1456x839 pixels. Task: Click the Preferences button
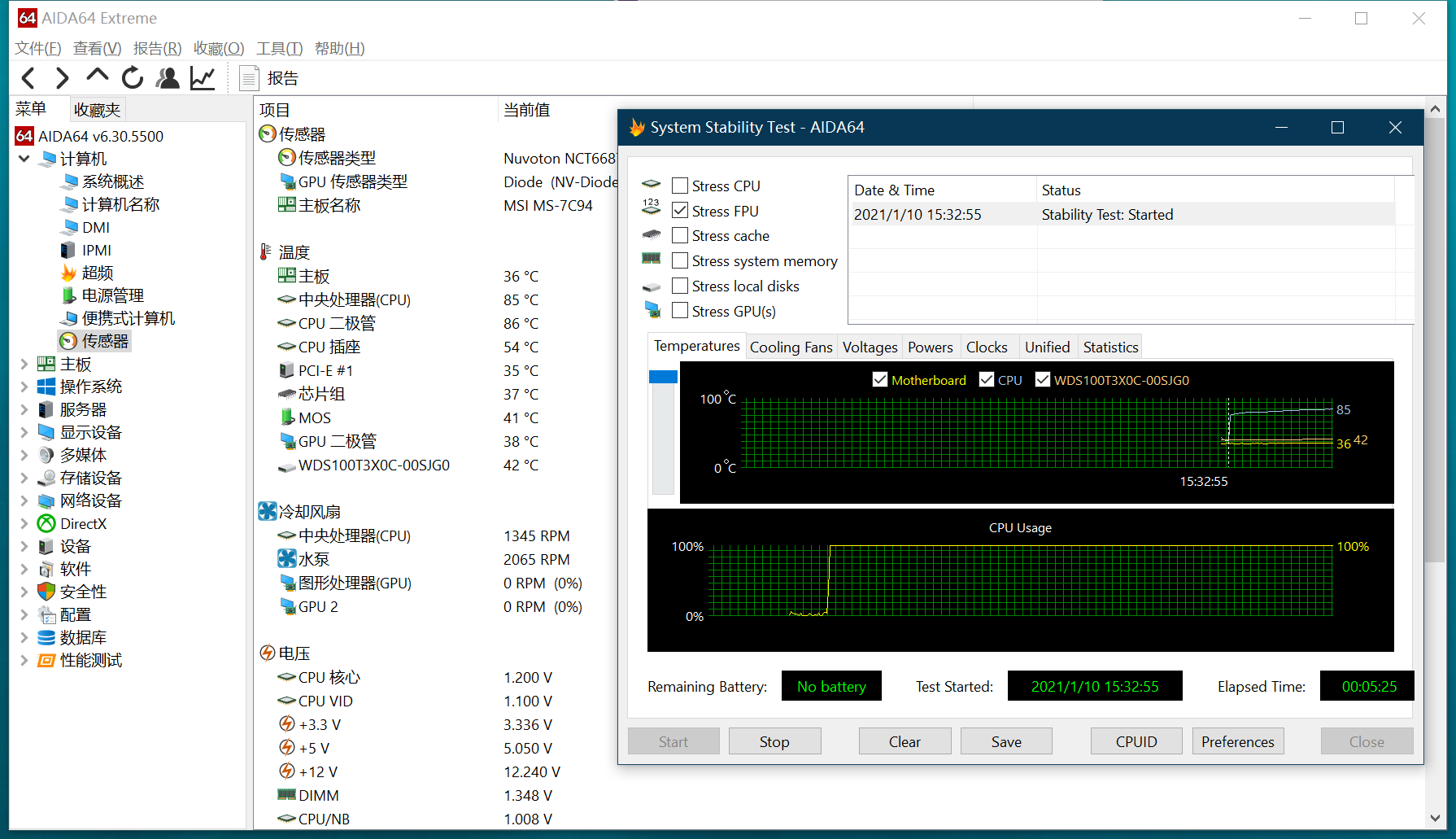pos(1237,741)
